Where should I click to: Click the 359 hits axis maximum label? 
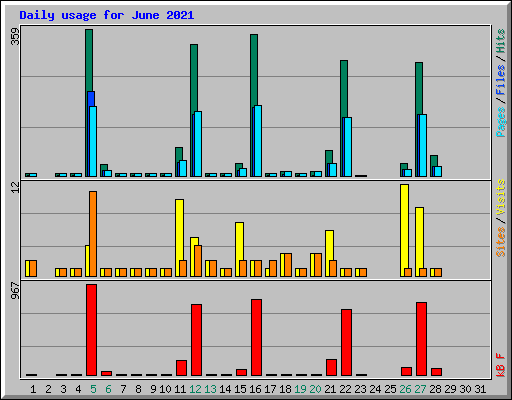[15, 36]
